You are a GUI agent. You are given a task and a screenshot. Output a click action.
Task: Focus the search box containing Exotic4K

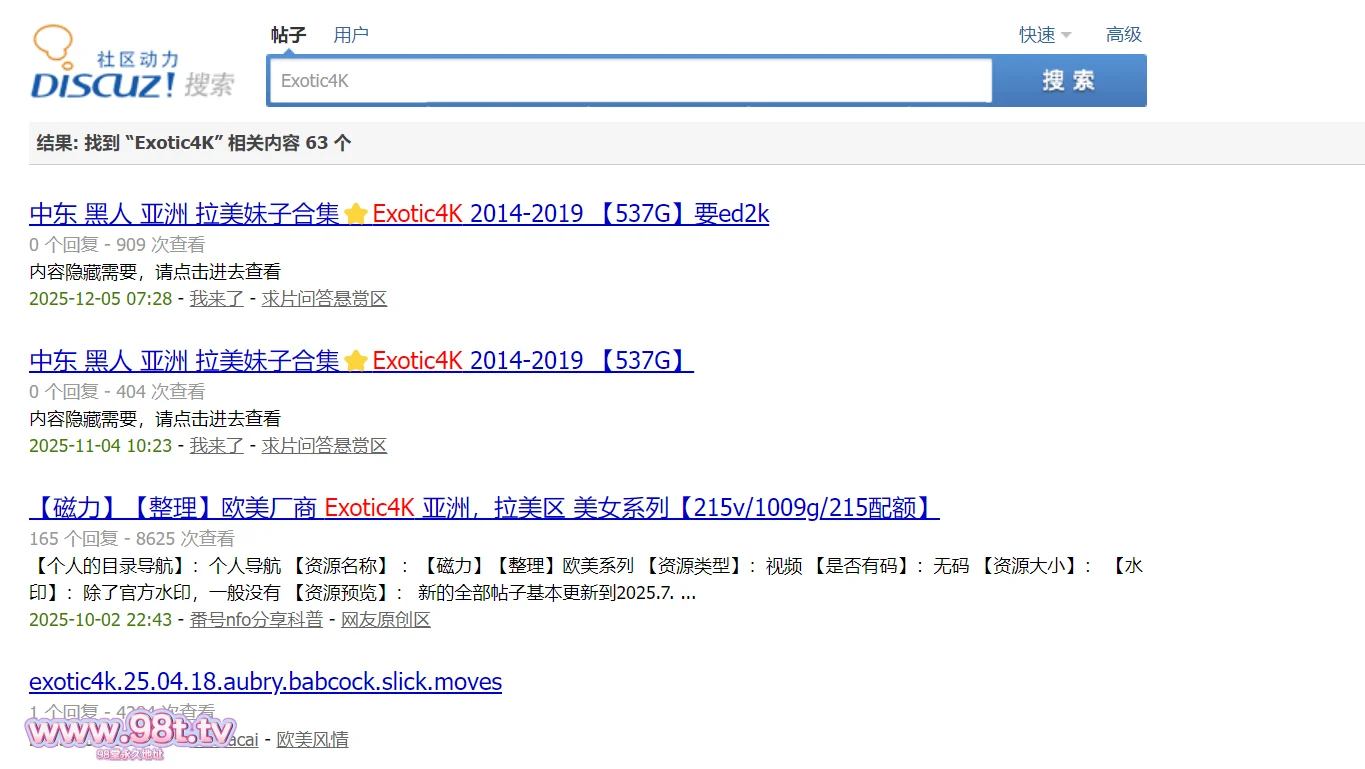pyautogui.click(x=630, y=81)
